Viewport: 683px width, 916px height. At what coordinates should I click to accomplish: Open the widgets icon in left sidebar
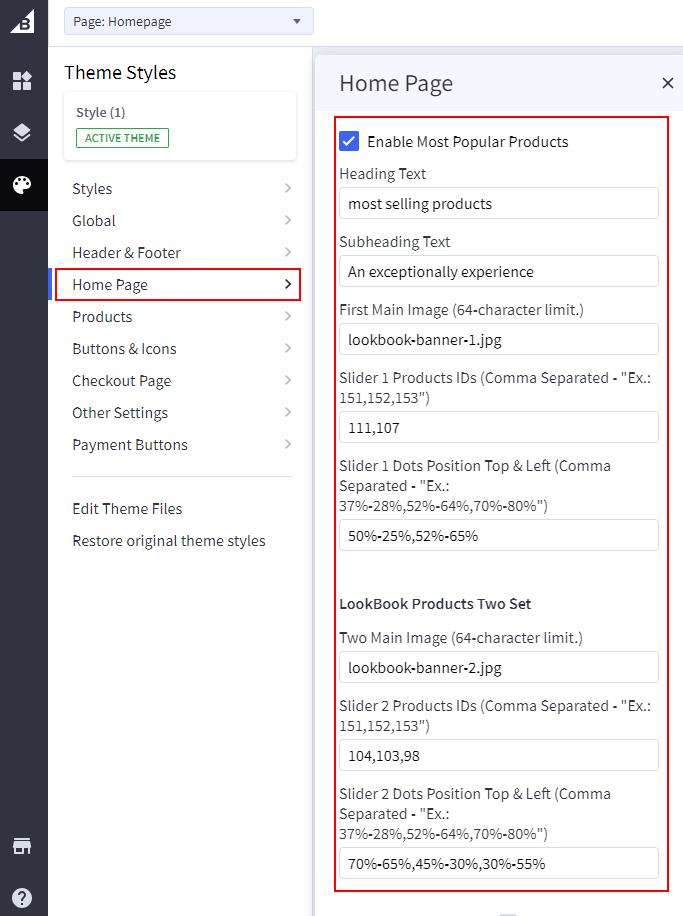pyautogui.click(x=22, y=81)
